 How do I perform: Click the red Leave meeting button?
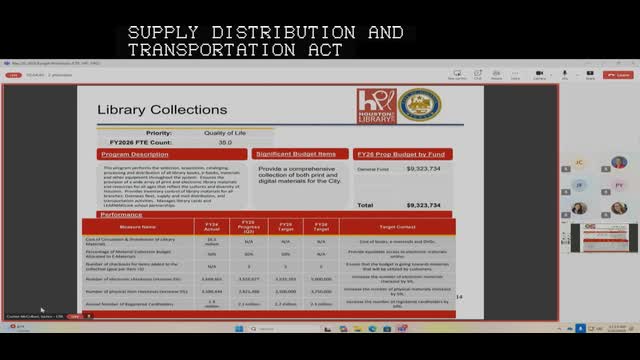[618, 75]
